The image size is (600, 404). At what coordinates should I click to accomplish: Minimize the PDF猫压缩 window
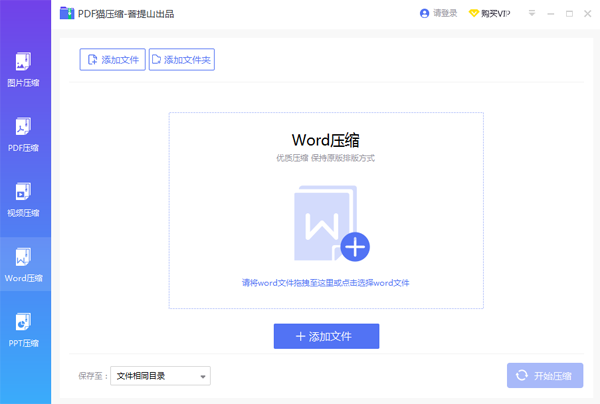tap(551, 14)
